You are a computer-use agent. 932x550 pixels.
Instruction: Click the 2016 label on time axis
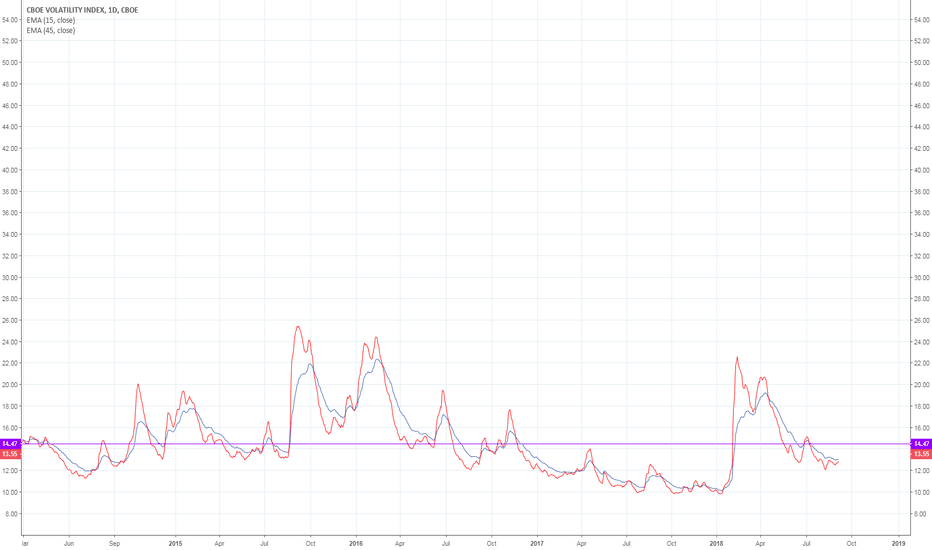[356, 543]
